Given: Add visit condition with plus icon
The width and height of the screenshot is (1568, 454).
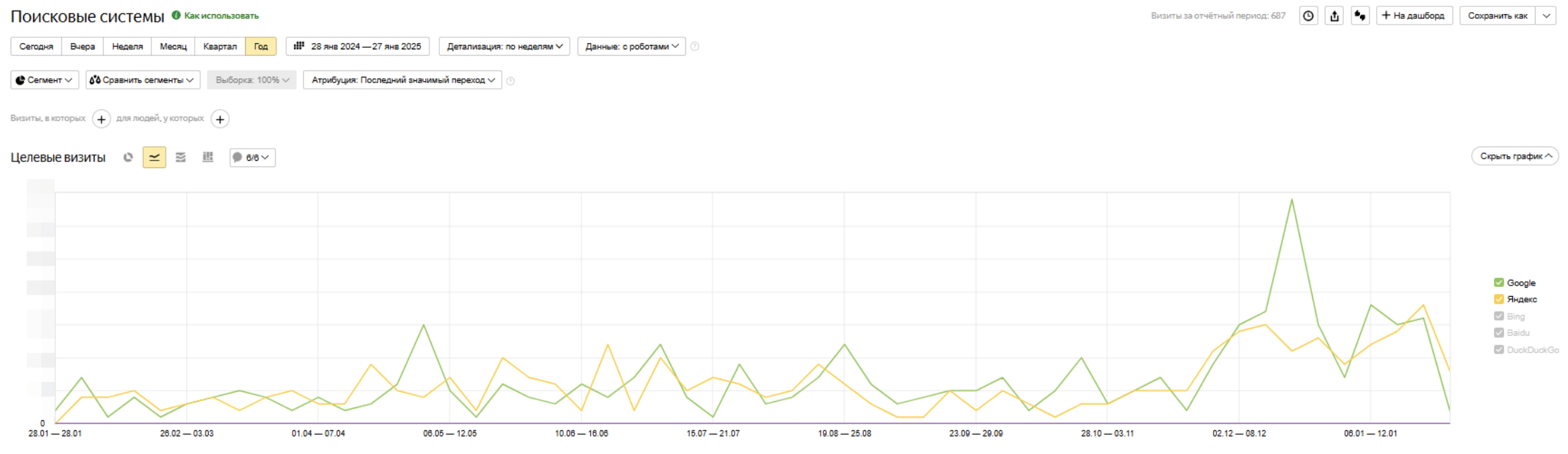Looking at the screenshot, I should pos(102,119).
